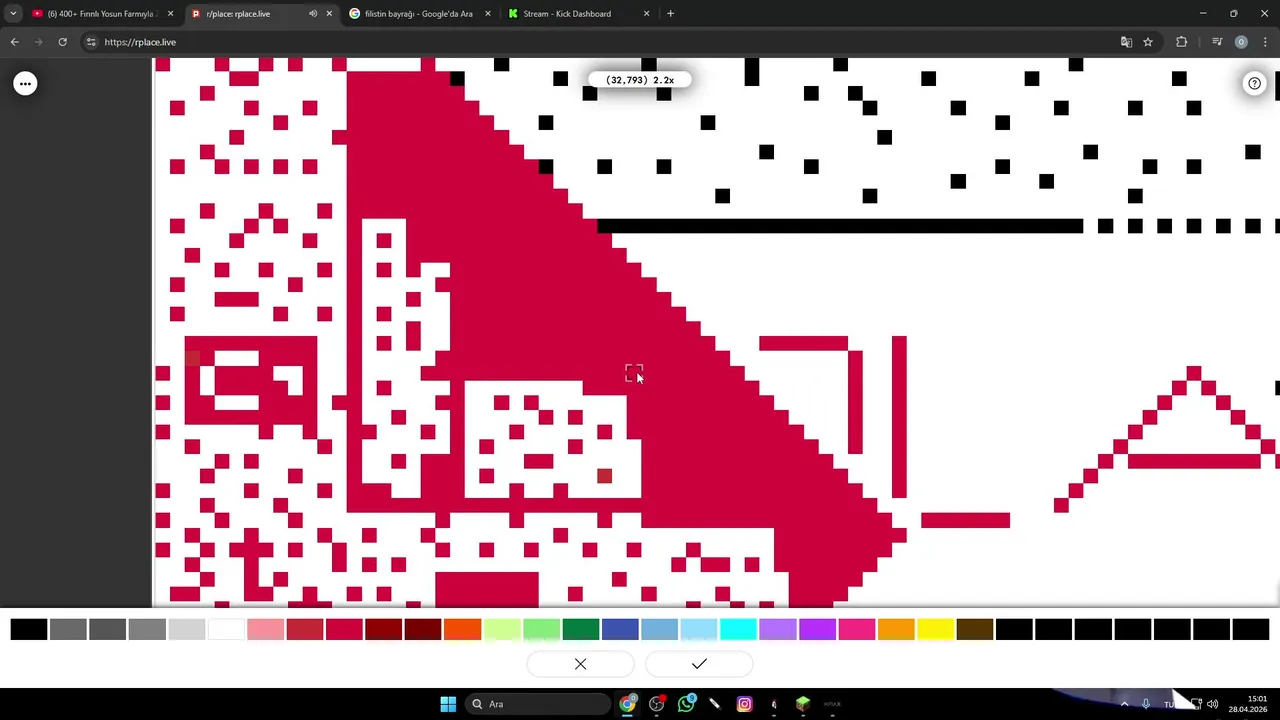The width and height of the screenshot is (1280, 720).
Task: Open media controls in browser toolbar
Action: tap(1217, 42)
